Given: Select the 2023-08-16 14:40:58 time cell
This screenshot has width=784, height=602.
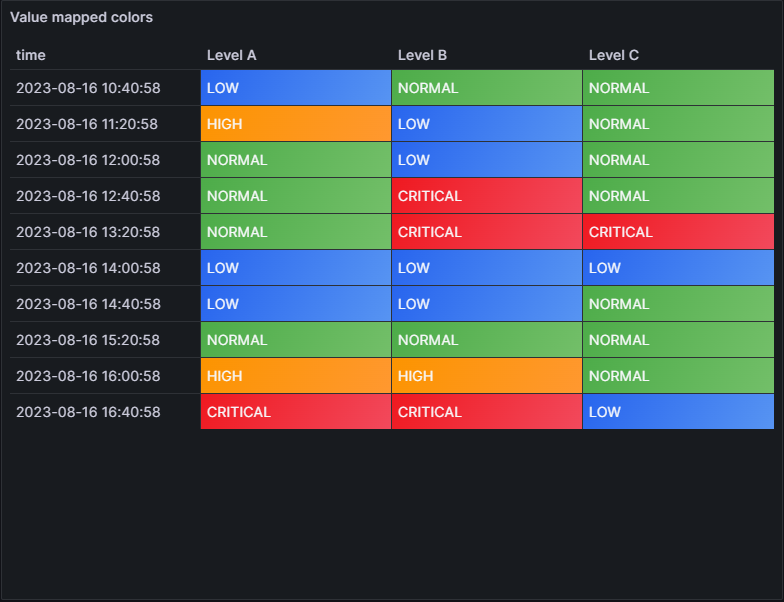Looking at the screenshot, I should [x=88, y=304].
